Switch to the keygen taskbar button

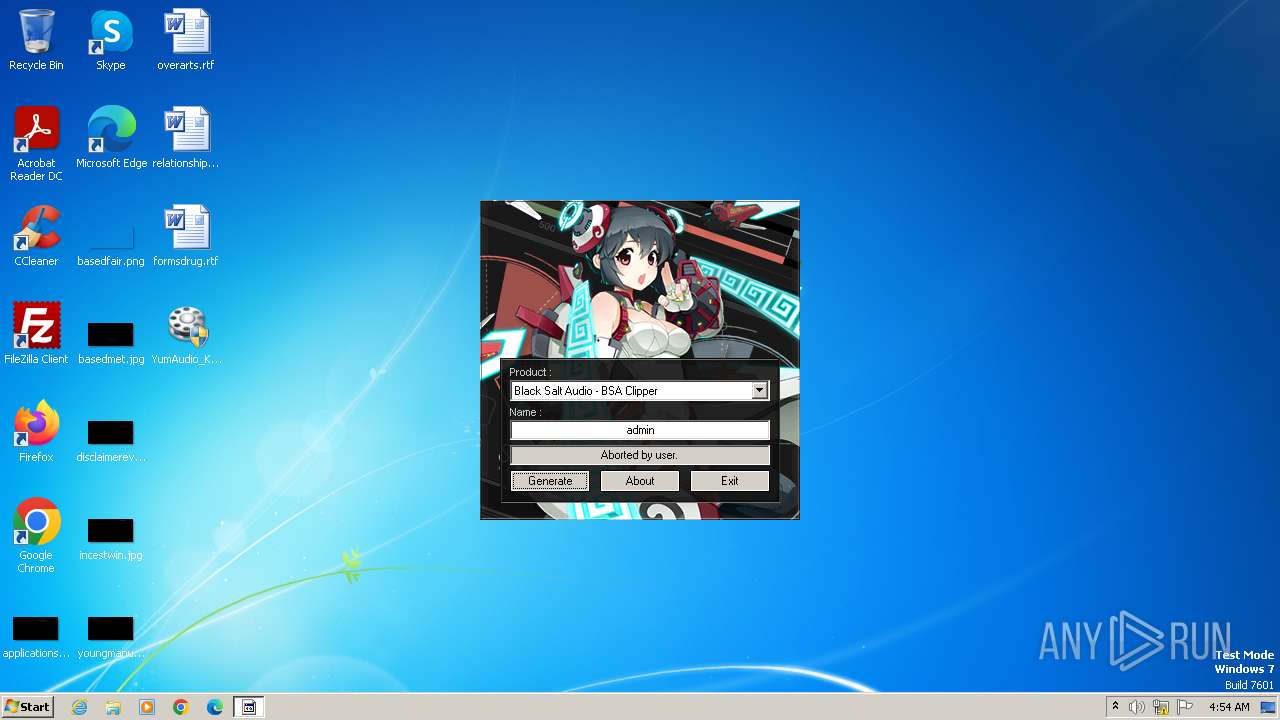249,707
